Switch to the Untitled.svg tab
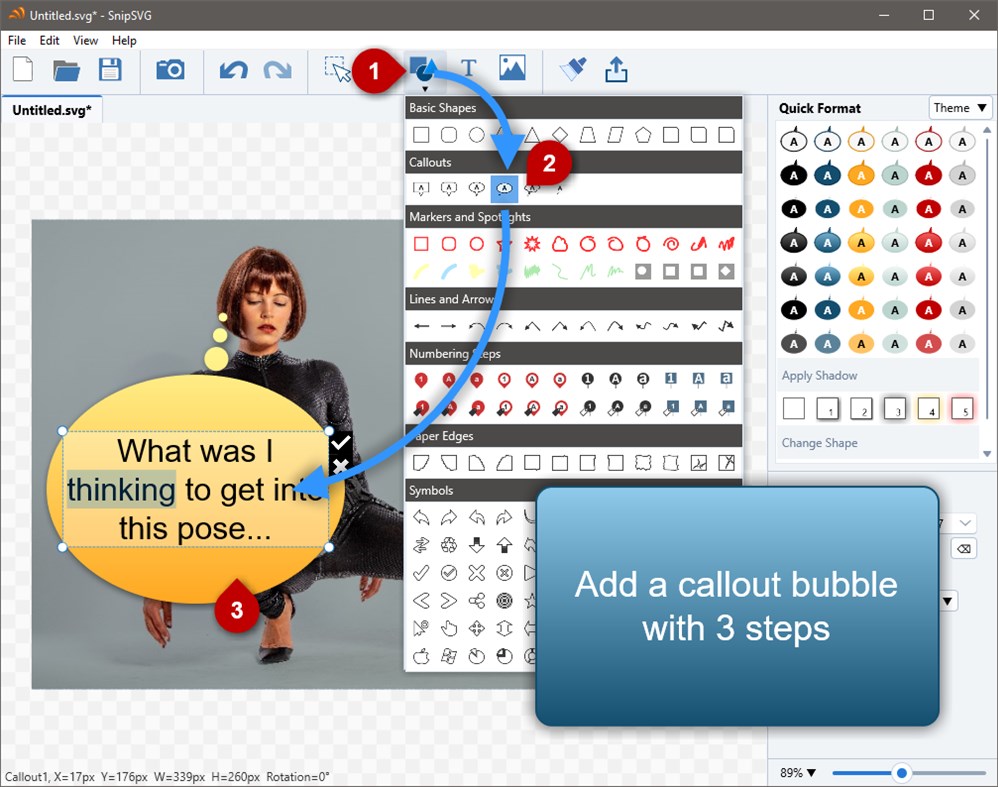The image size is (998, 787). click(x=52, y=111)
